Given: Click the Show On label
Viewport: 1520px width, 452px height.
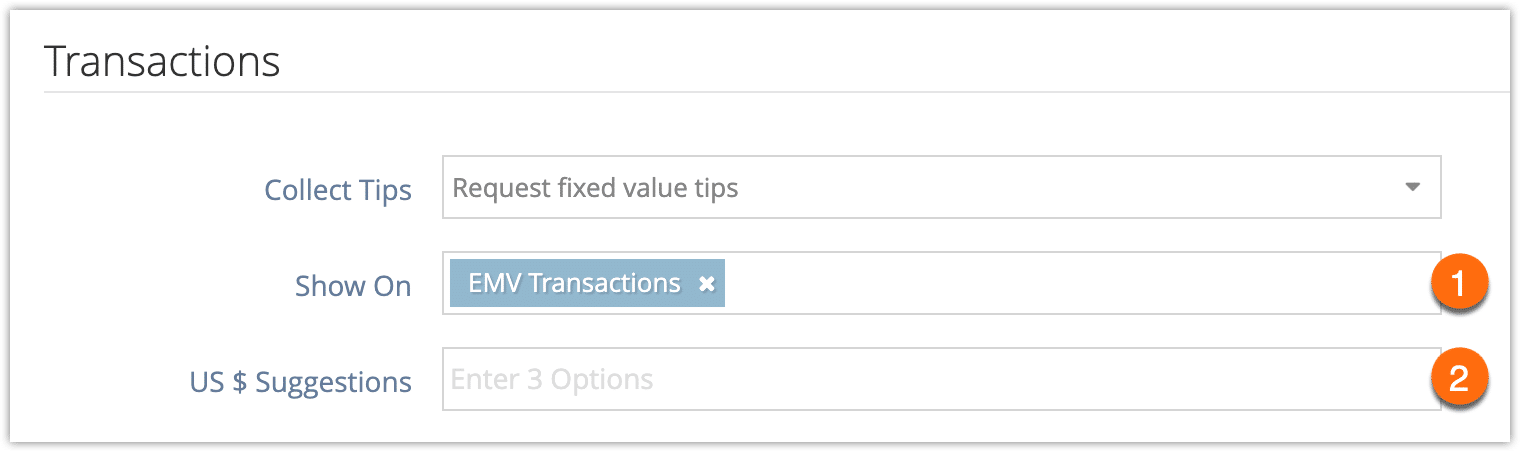Looking at the screenshot, I should click(353, 286).
